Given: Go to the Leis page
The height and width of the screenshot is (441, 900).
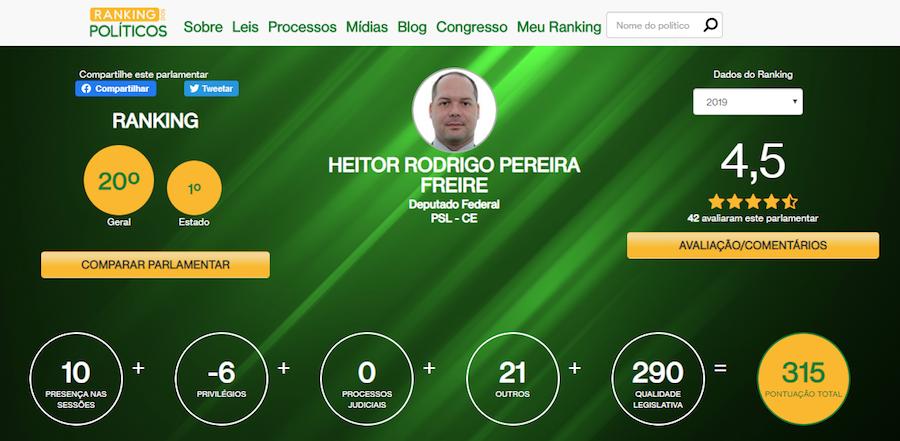Looking at the screenshot, I should tap(245, 27).
